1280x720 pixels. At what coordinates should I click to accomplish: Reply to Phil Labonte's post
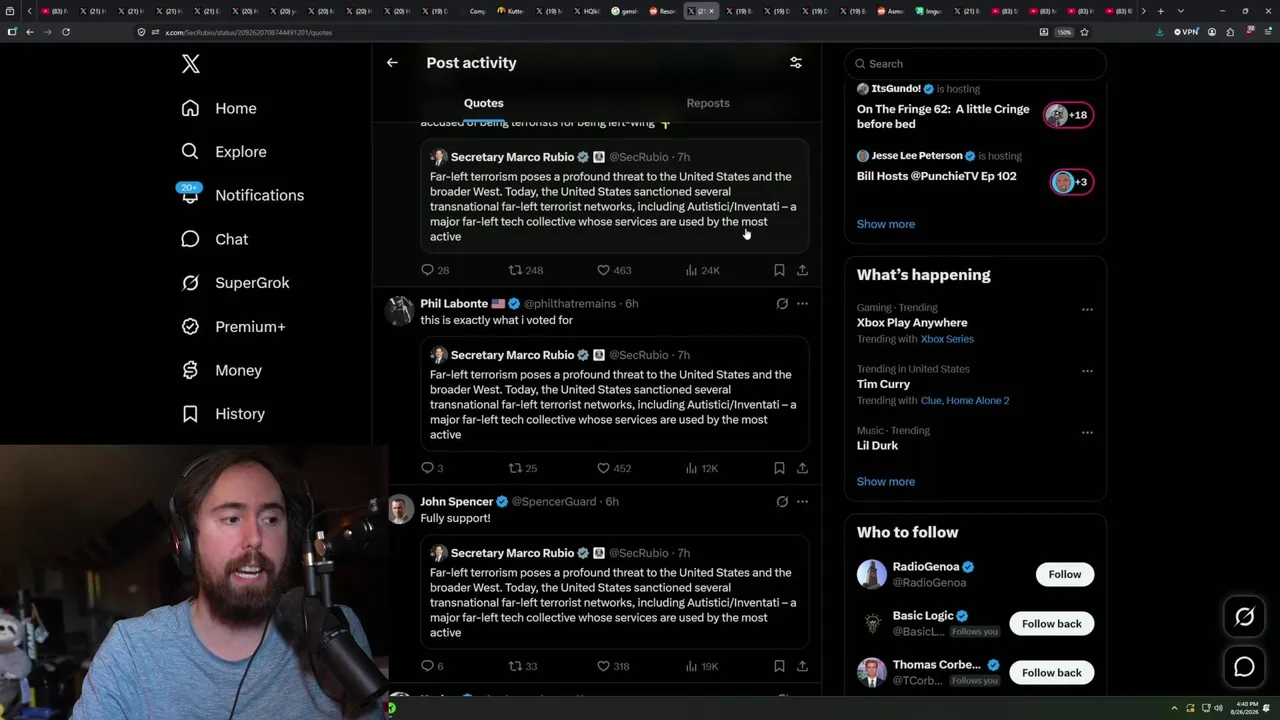point(433,468)
